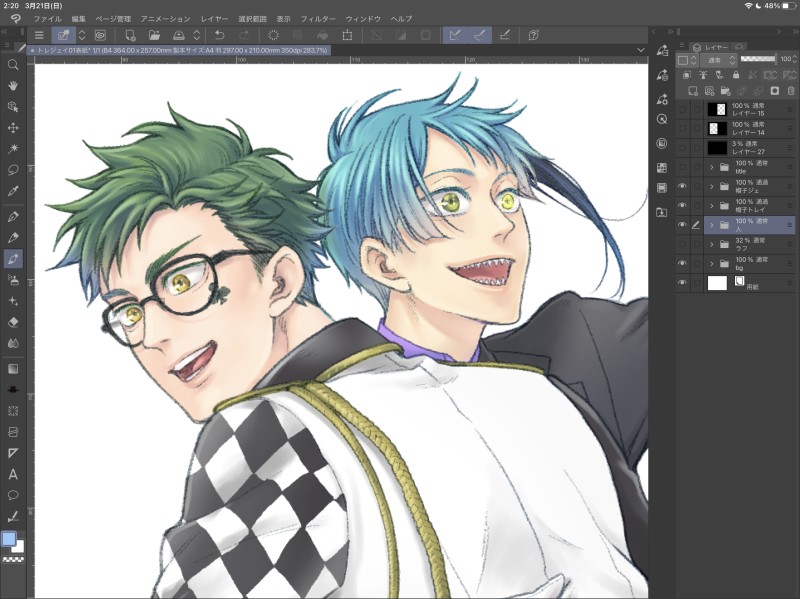This screenshot has width=800, height=599.
Task: Expand the title layer folder
Action: tap(712, 167)
